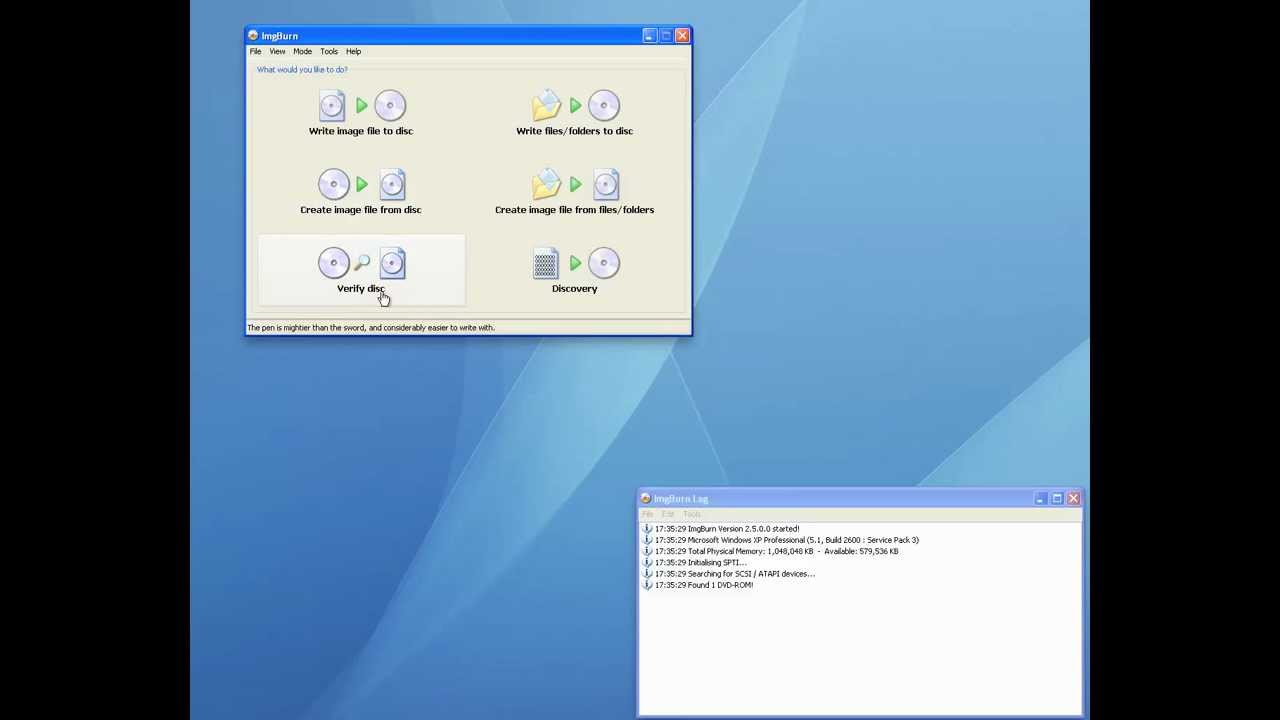Viewport: 1280px width, 720px height.
Task: Click the 'What would you like to do?' heading
Action: click(302, 69)
